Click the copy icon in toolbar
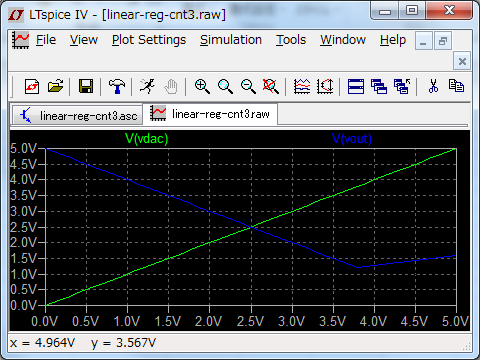Image resolution: width=480 pixels, height=360 pixels. click(456, 86)
